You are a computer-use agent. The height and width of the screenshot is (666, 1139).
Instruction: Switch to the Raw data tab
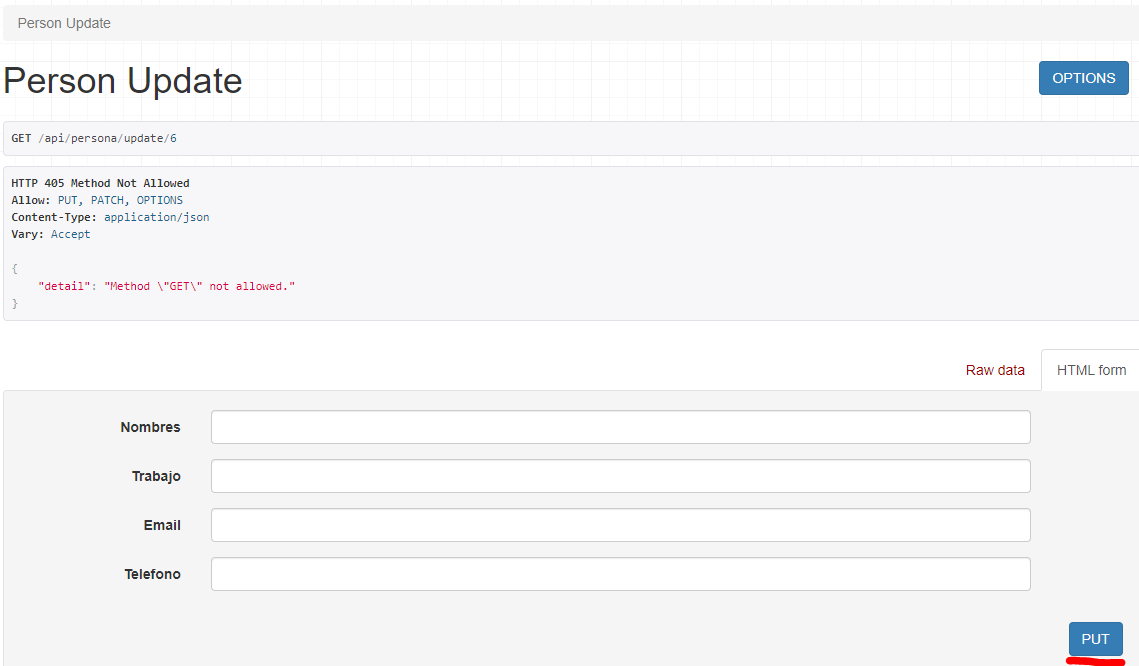coord(994,370)
